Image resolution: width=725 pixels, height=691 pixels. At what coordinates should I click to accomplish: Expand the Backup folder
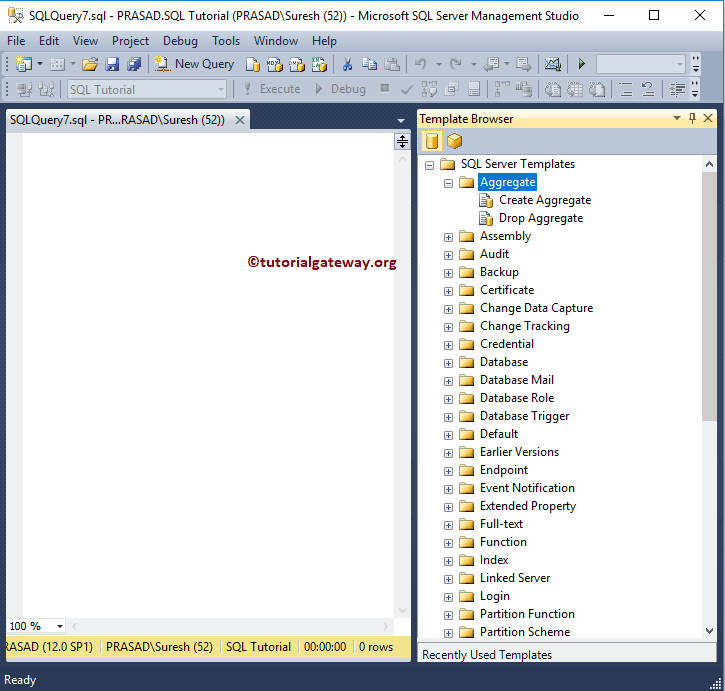(x=448, y=273)
